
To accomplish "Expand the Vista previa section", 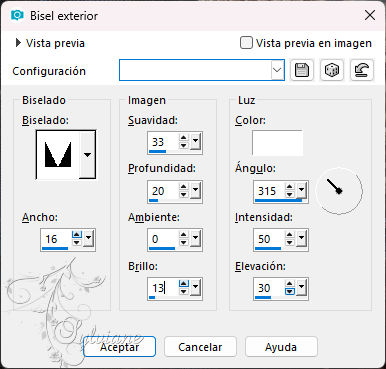I will pos(18,43).
